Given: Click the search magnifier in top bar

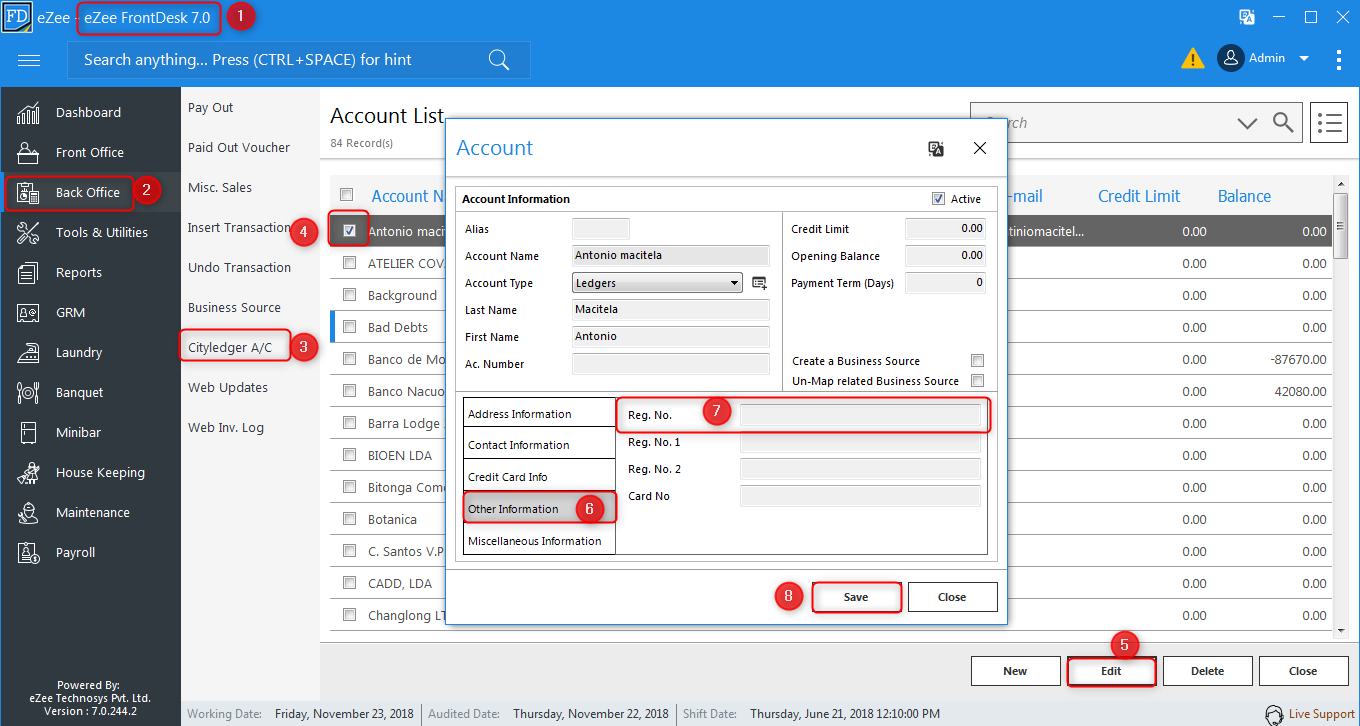Looking at the screenshot, I should coord(499,60).
